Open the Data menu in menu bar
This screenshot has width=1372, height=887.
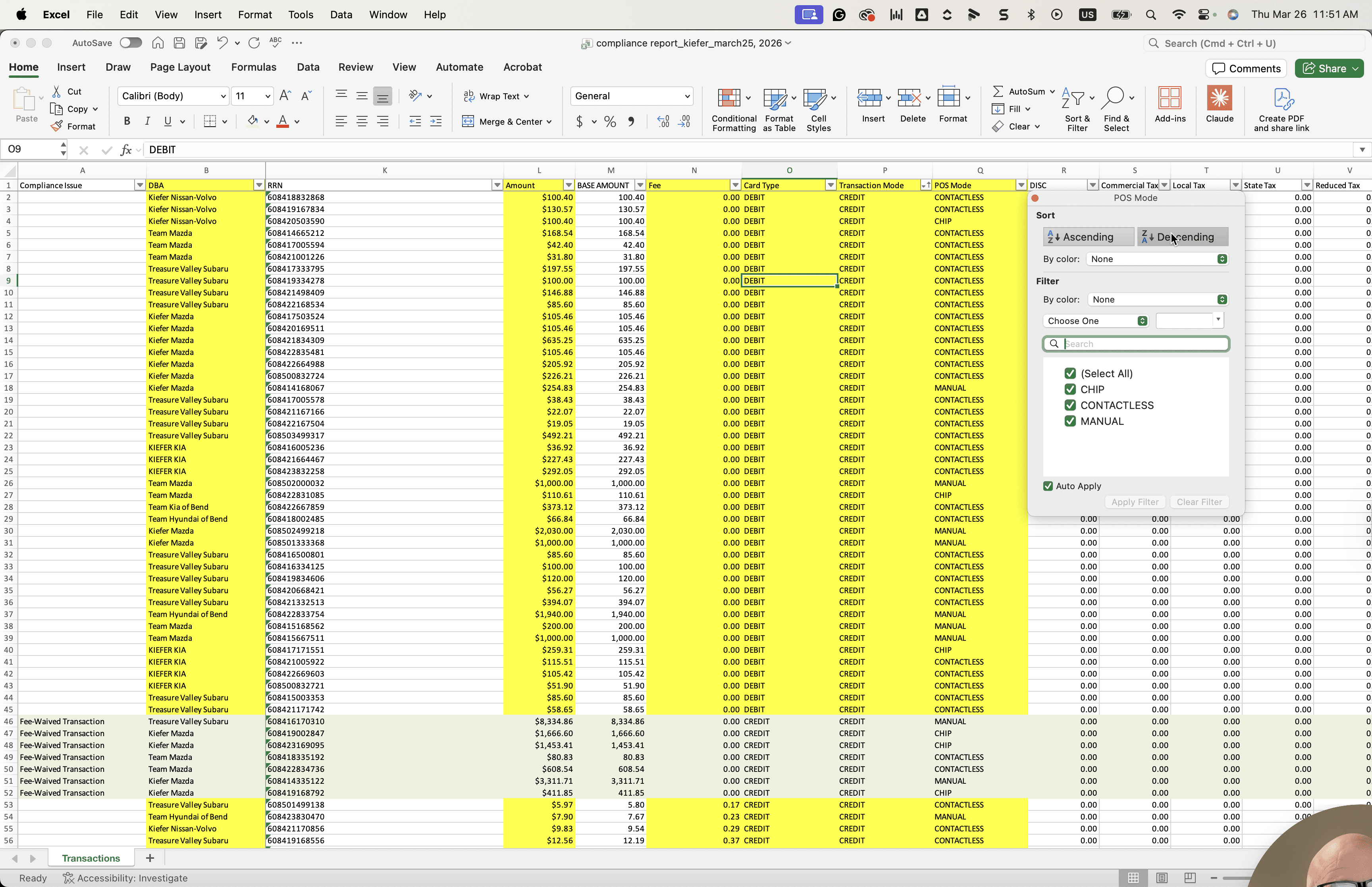[x=341, y=15]
